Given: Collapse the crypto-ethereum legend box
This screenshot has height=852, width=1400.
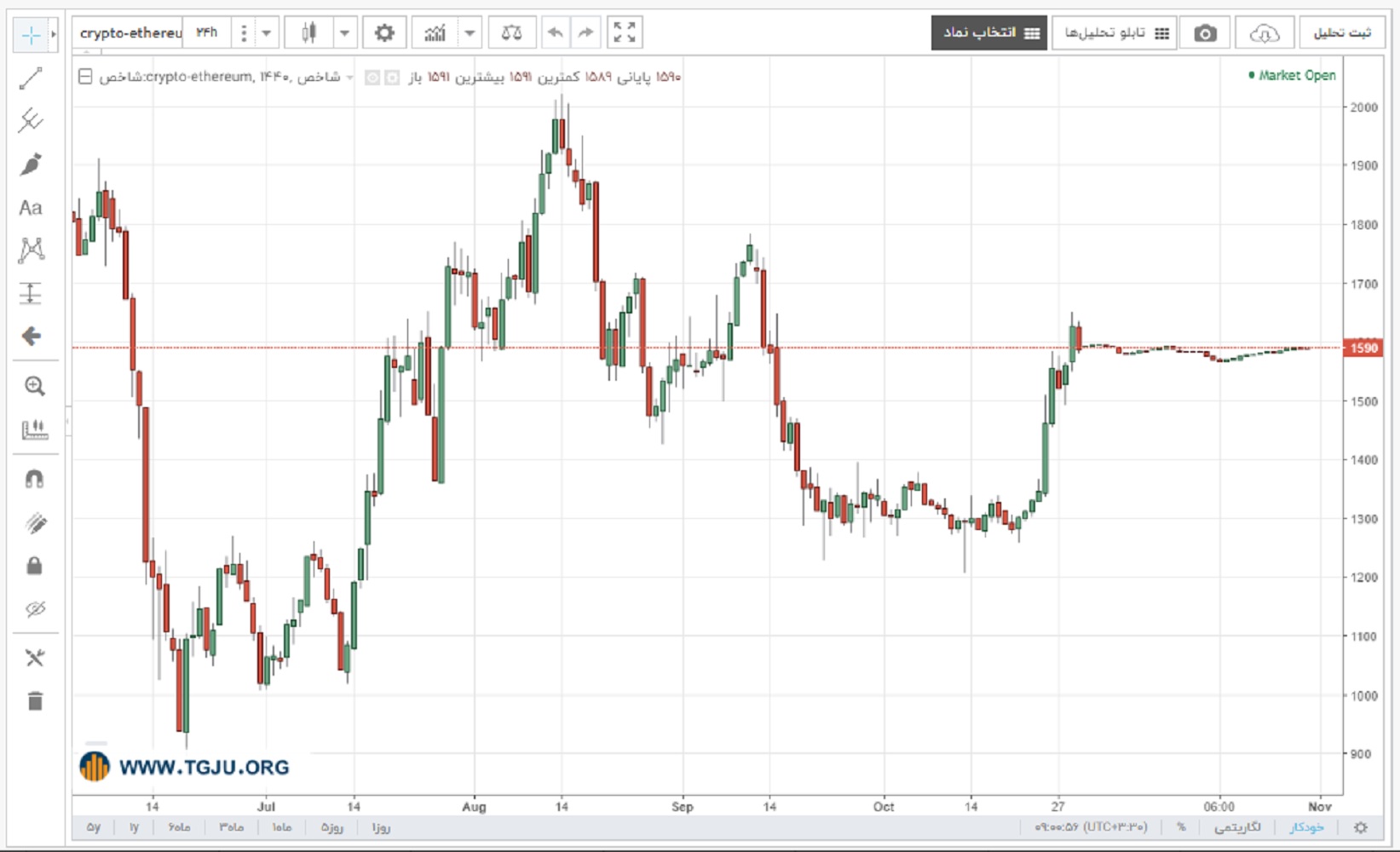Looking at the screenshot, I should tap(85, 77).
